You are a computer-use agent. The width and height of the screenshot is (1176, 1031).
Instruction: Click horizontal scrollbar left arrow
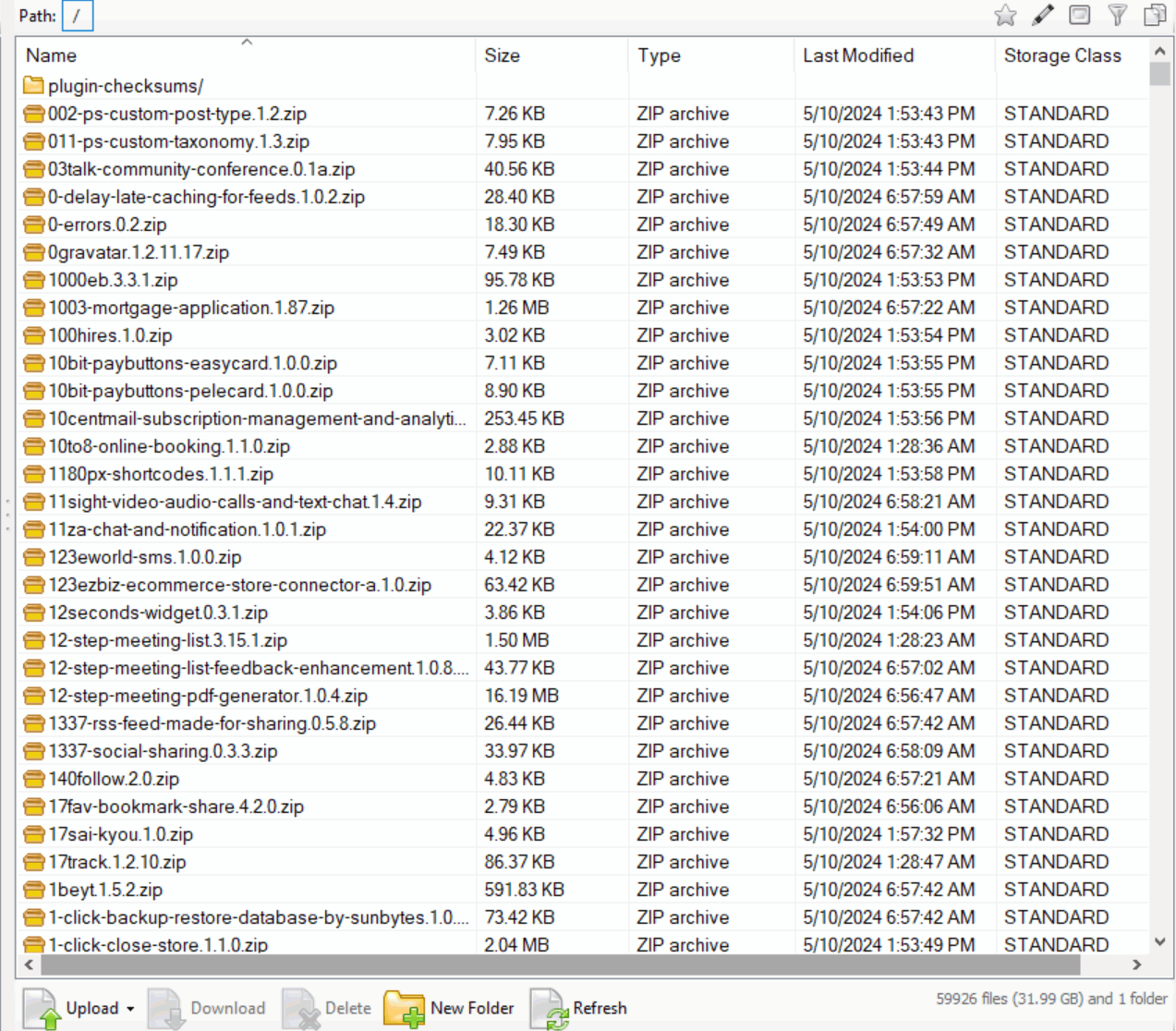[29, 964]
